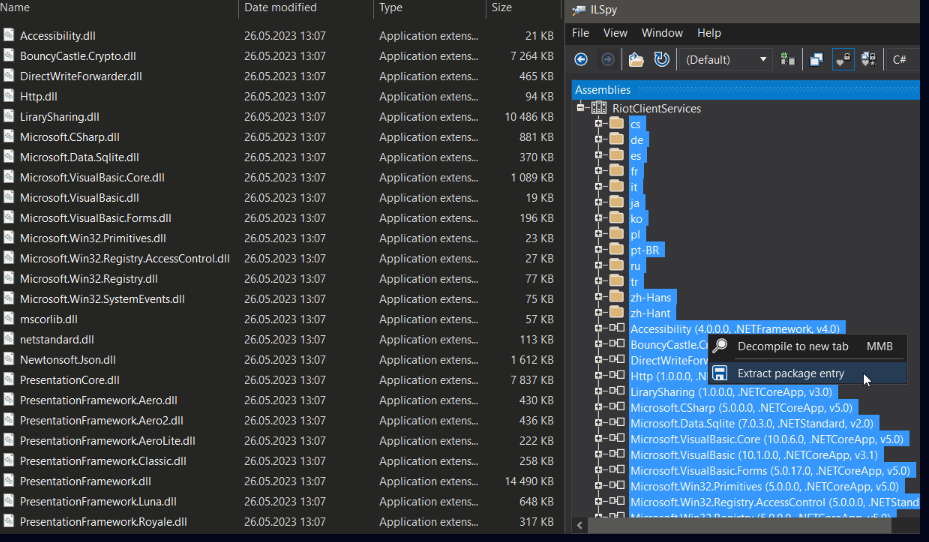Sort files by Name column header
Viewport: 929px width, 542px height.
[118, 8]
